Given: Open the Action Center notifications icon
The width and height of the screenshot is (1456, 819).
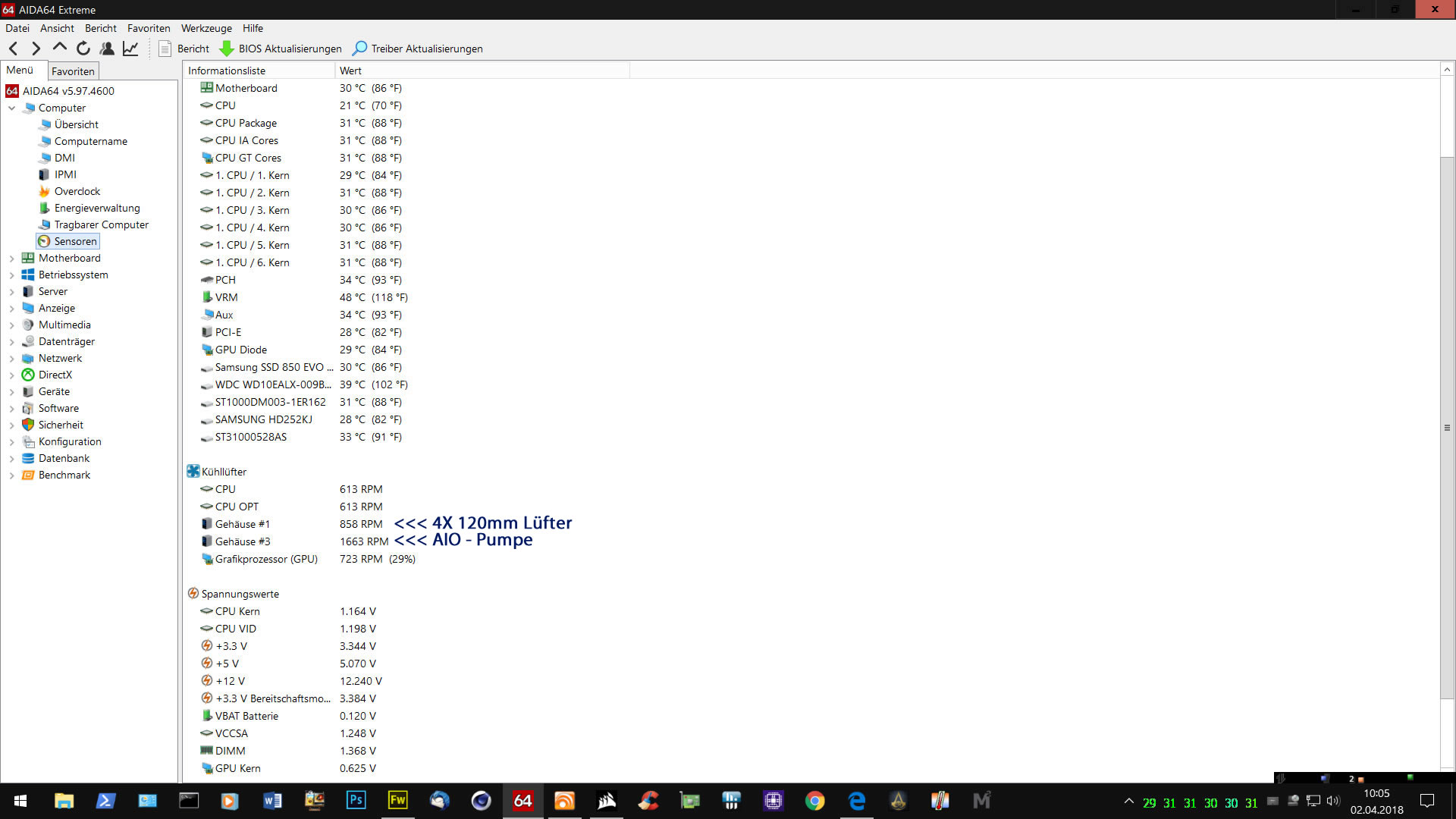Looking at the screenshot, I should [1426, 801].
